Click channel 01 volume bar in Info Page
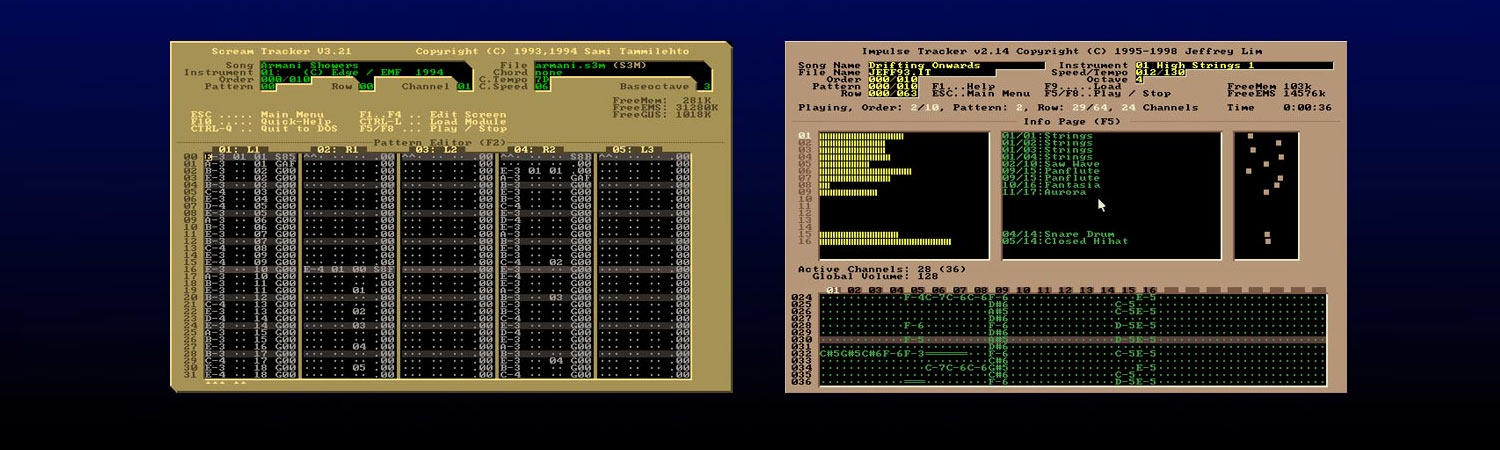The height and width of the screenshot is (450, 1500). point(861,136)
